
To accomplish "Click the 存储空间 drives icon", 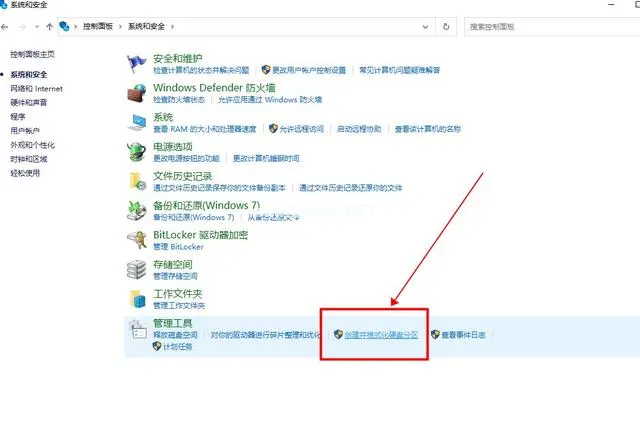I will 137,269.
